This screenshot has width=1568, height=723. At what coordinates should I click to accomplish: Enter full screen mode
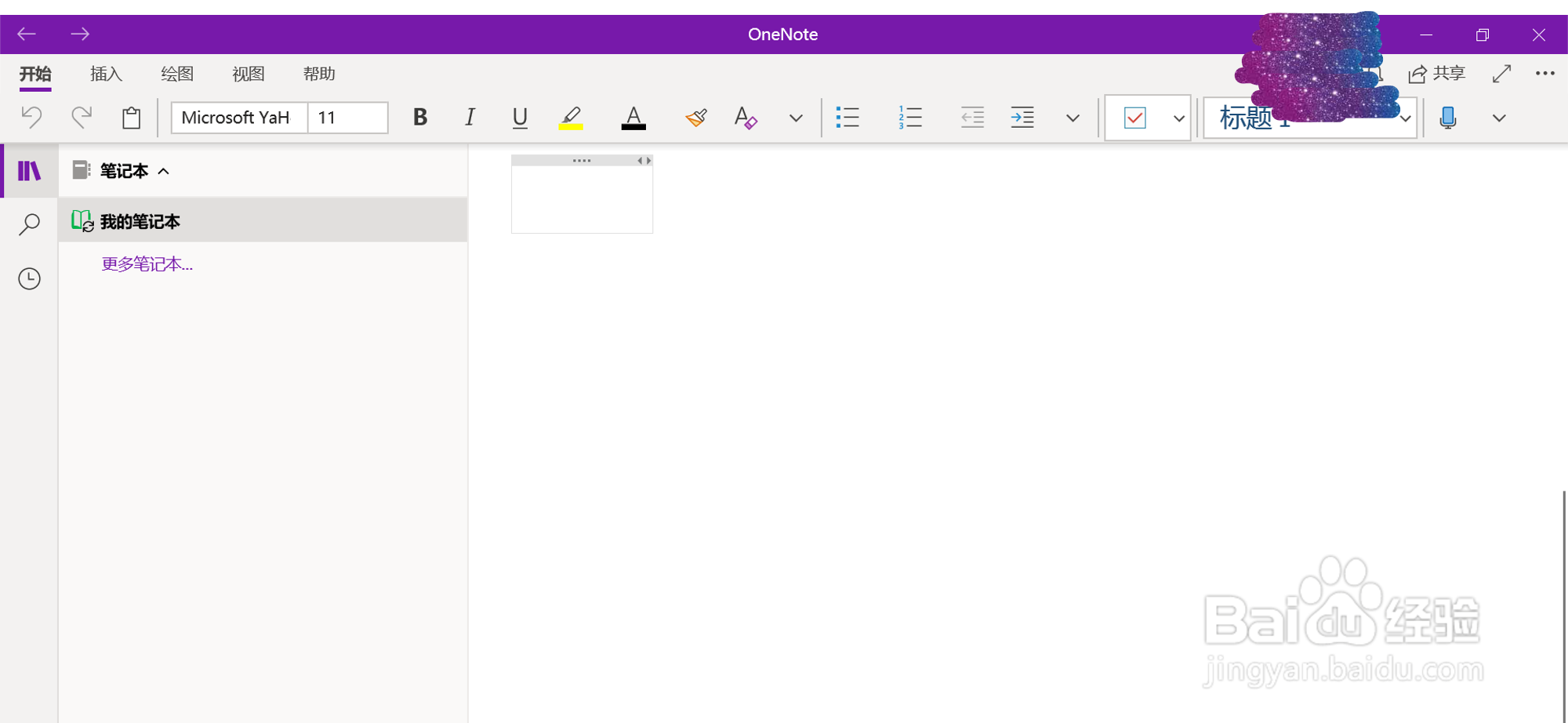(1501, 74)
